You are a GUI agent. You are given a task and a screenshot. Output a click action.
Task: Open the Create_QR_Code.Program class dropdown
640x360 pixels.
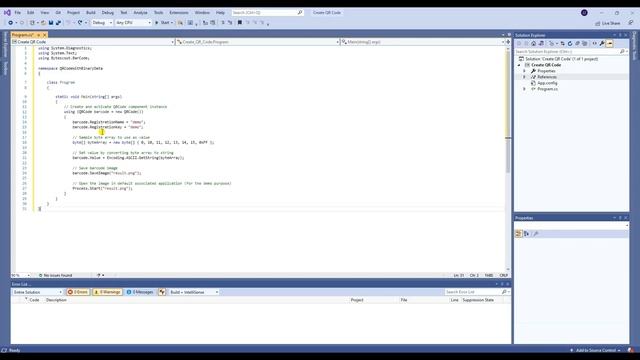258,42
